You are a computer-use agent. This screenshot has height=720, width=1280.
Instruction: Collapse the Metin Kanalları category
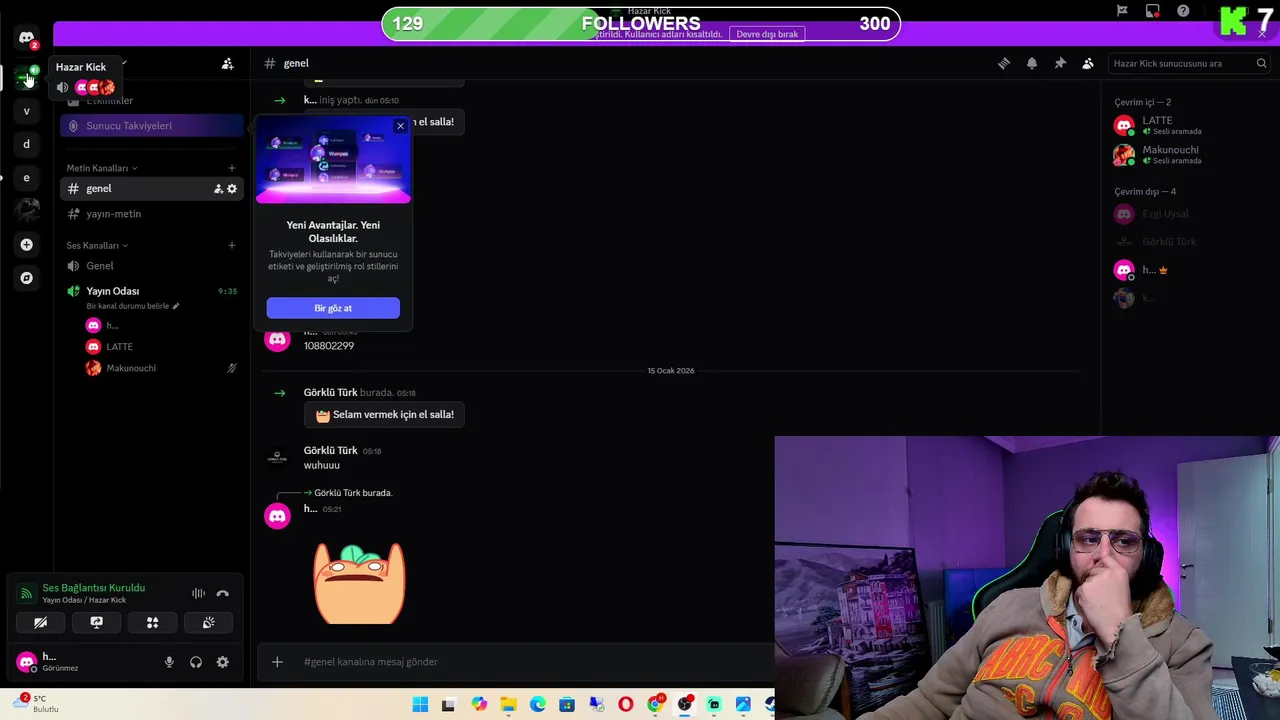pyautogui.click(x=101, y=168)
